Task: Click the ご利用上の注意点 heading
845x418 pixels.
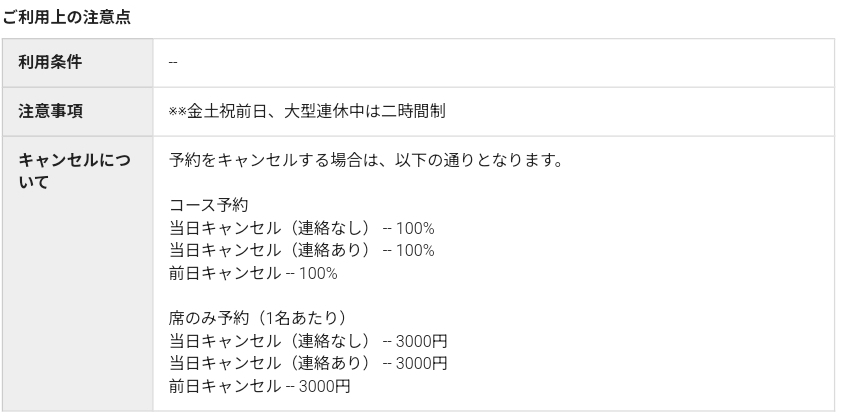Action: point(66,17)
